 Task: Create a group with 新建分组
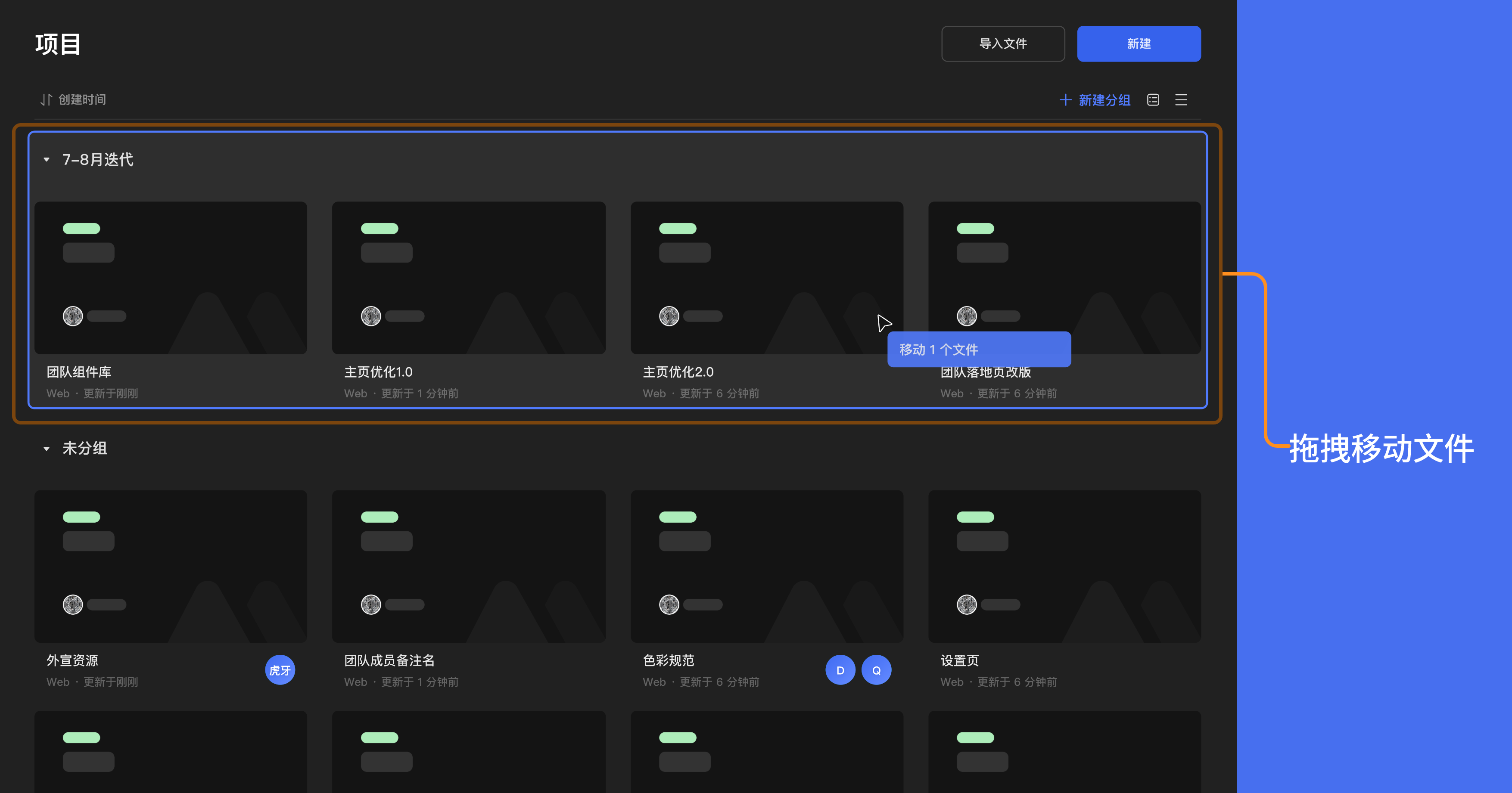coord(1095,100)
